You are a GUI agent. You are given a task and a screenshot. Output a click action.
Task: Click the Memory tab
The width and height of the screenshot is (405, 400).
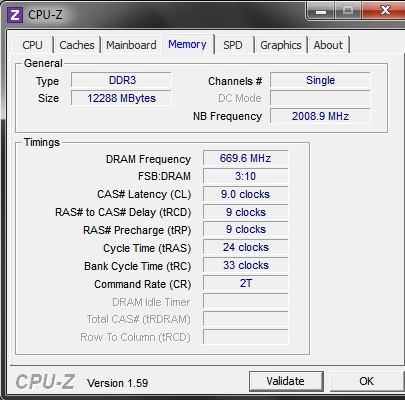click(187, 44)
